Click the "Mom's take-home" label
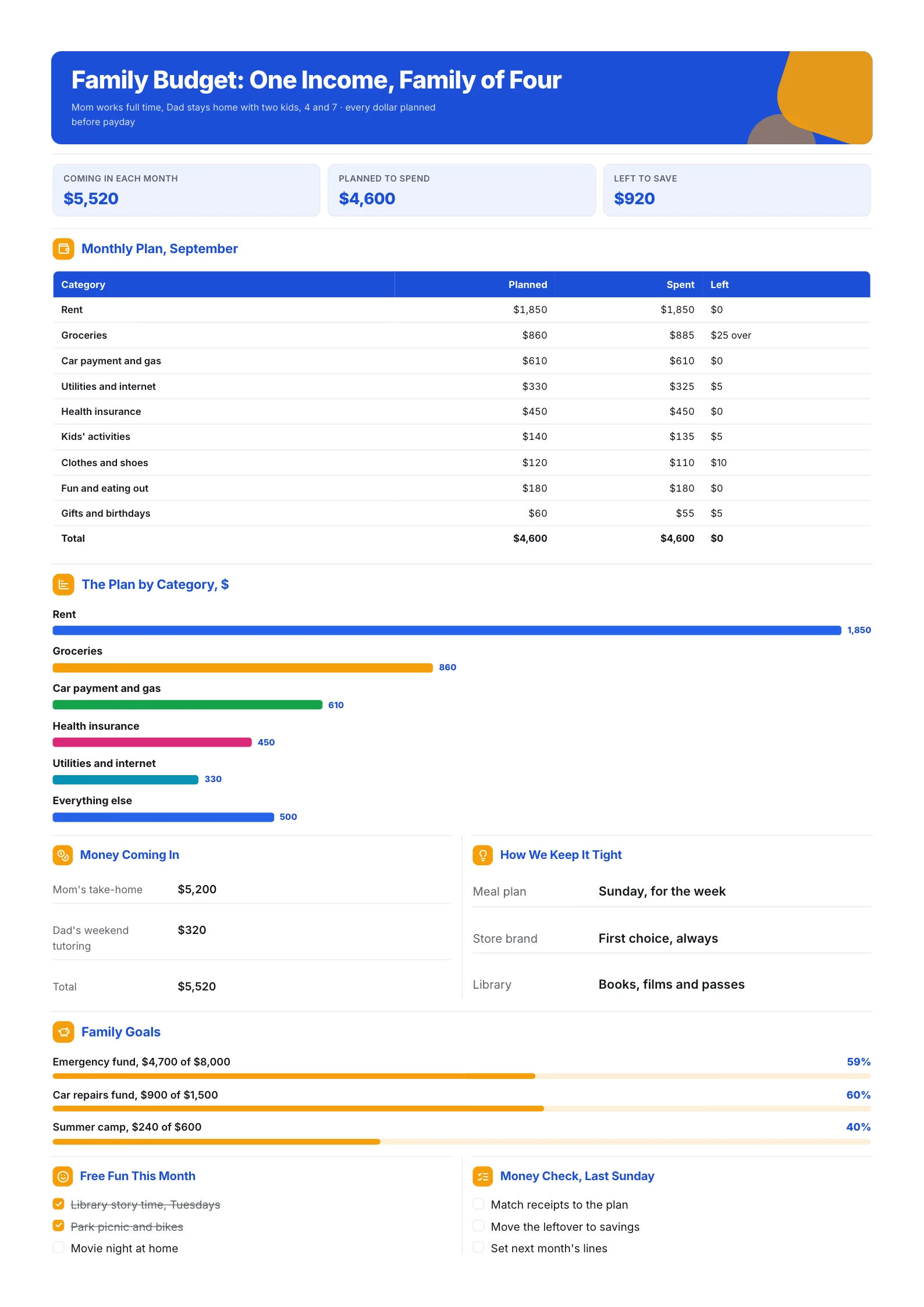Screen dimensions: 924x1307 tap(98, 890)
